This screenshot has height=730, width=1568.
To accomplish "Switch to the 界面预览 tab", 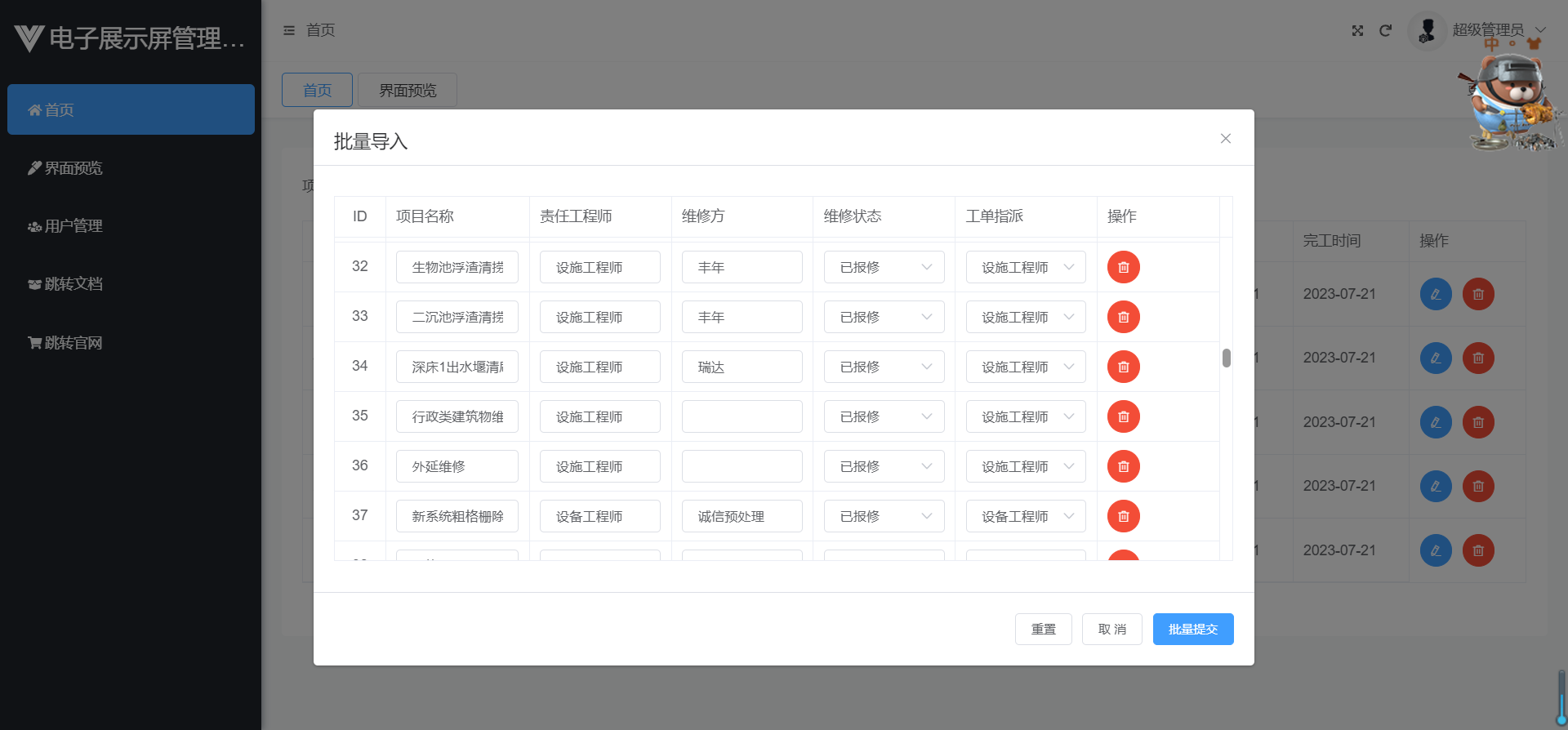I will 408,90.
